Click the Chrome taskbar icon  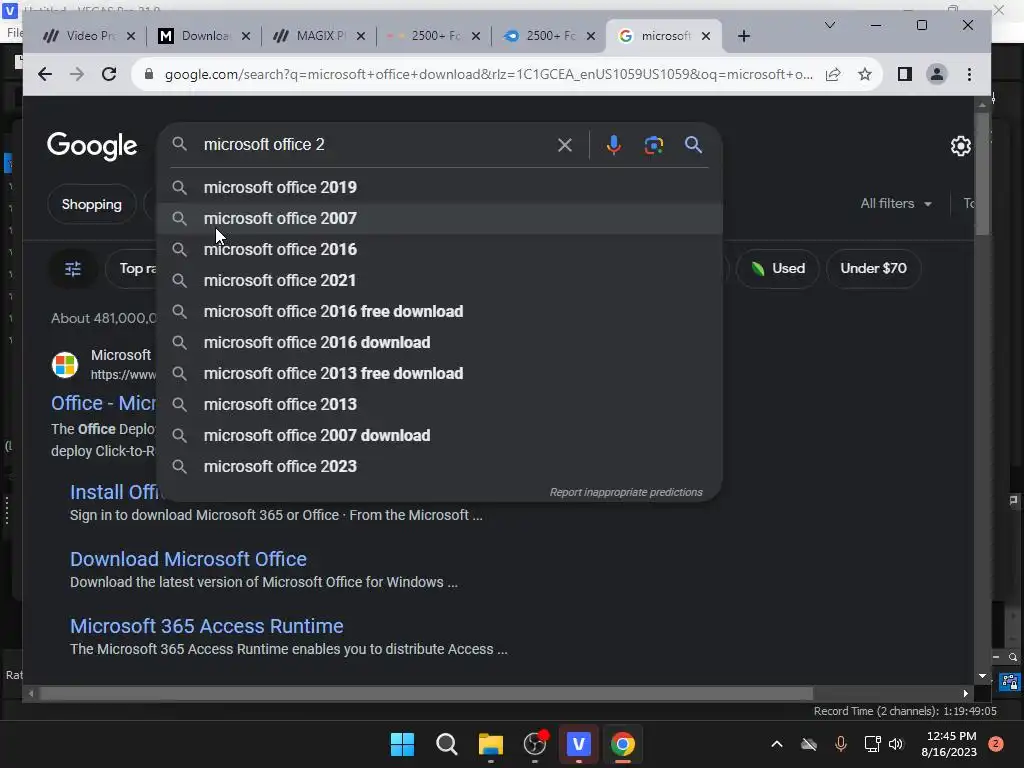622,744
